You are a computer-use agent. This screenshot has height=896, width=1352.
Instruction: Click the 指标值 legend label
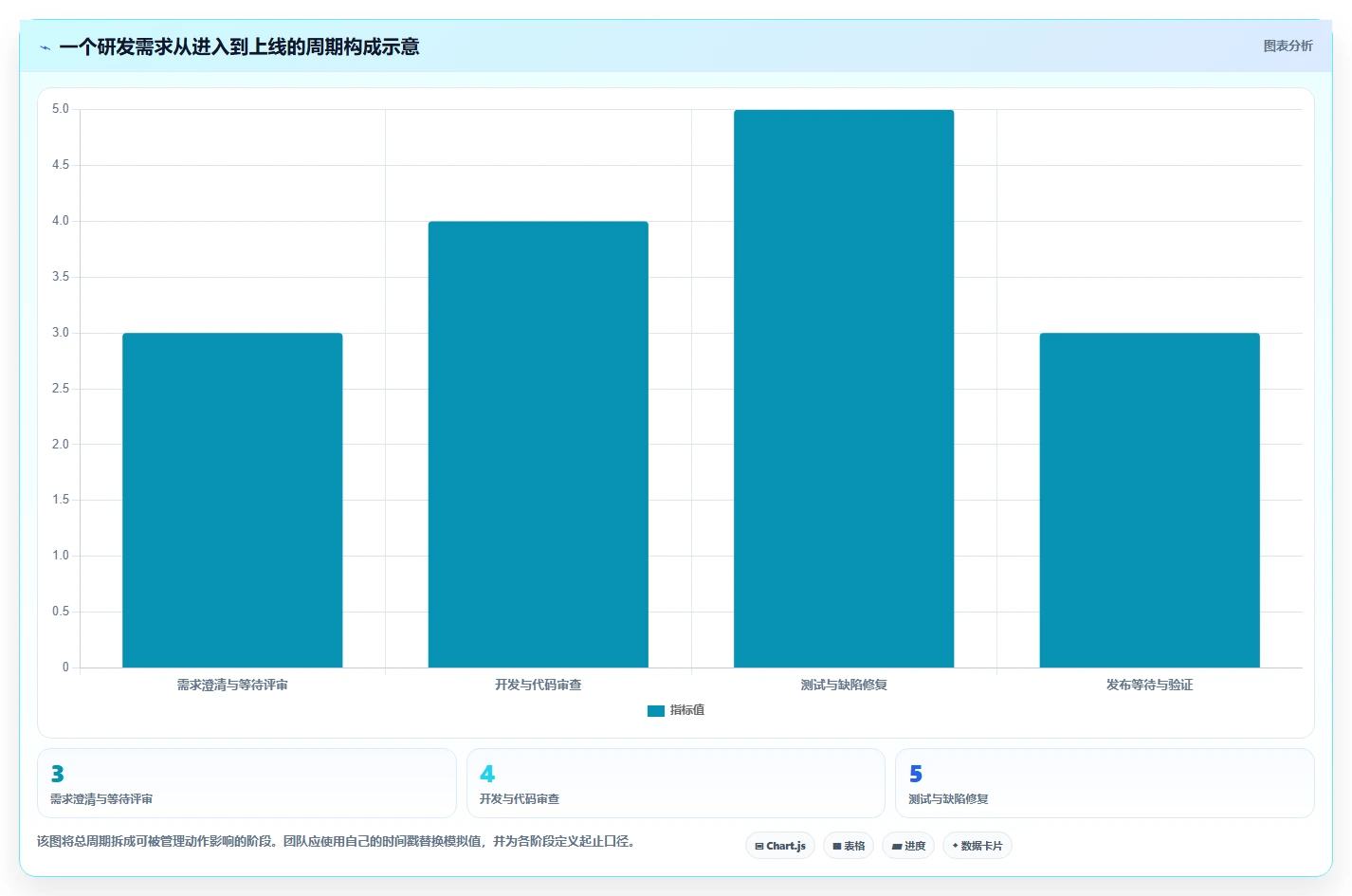[687, 710]
